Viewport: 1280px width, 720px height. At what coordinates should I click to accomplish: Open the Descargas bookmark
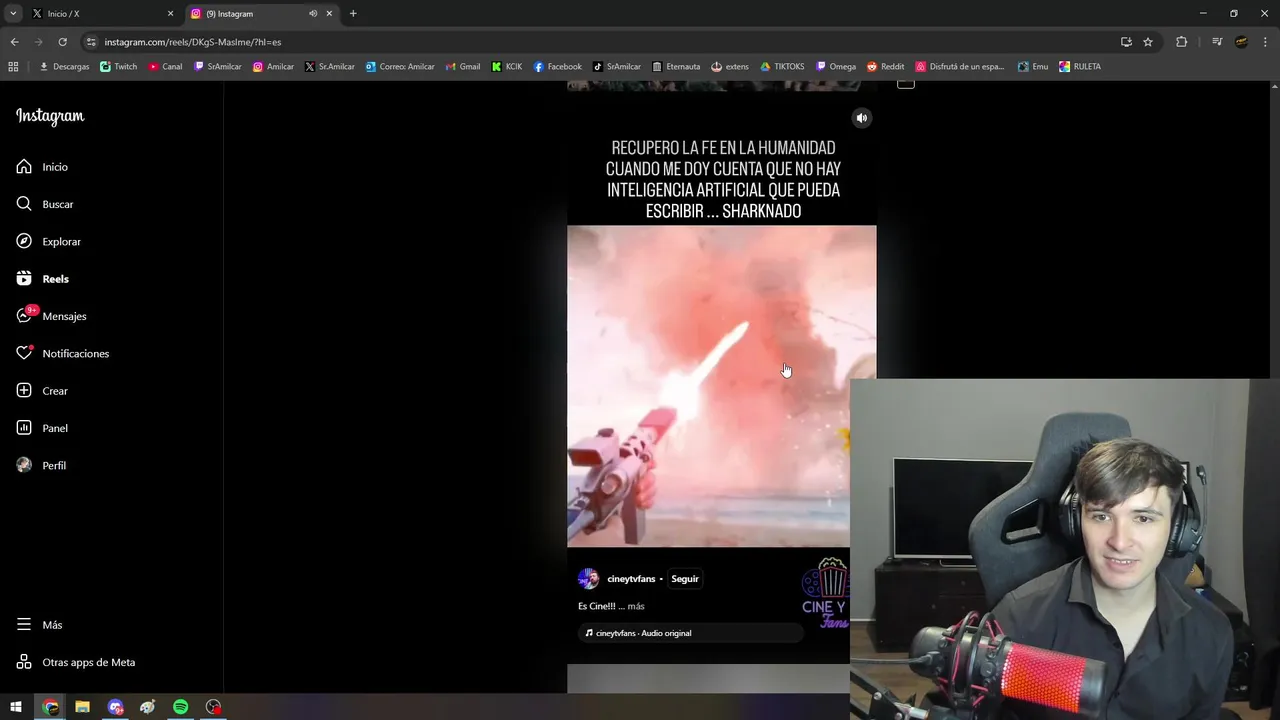64,67
